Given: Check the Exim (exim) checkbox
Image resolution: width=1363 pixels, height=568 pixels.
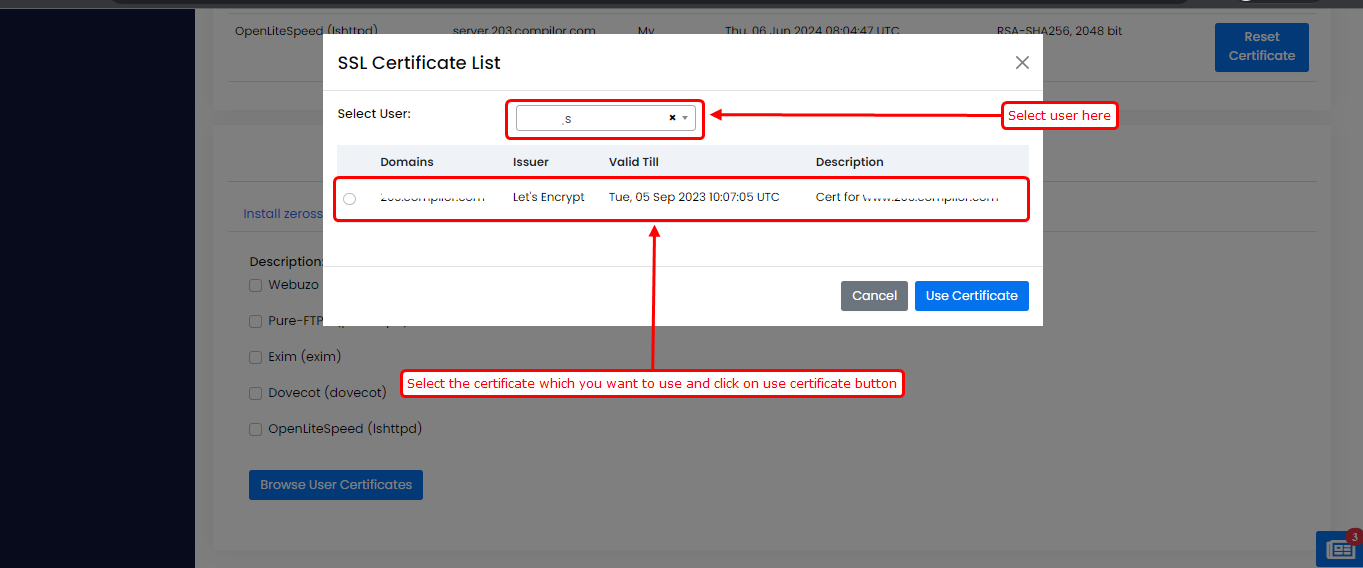Looking at the screenshot, I should click(255, 357).
